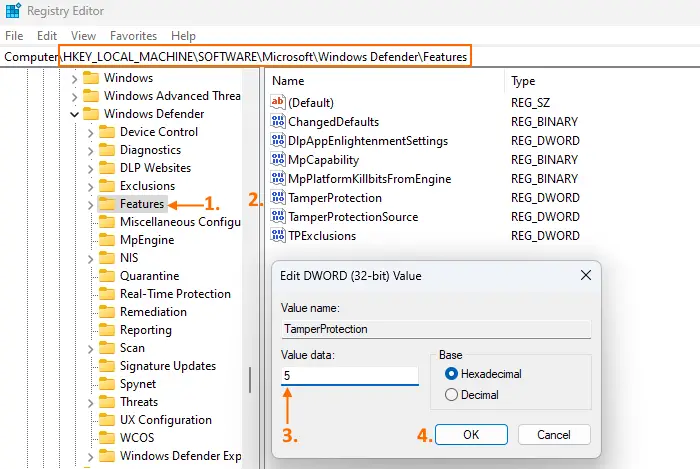Close the Edit DWORD dialog with X
700x469 pixels.
tap(586, 275)
